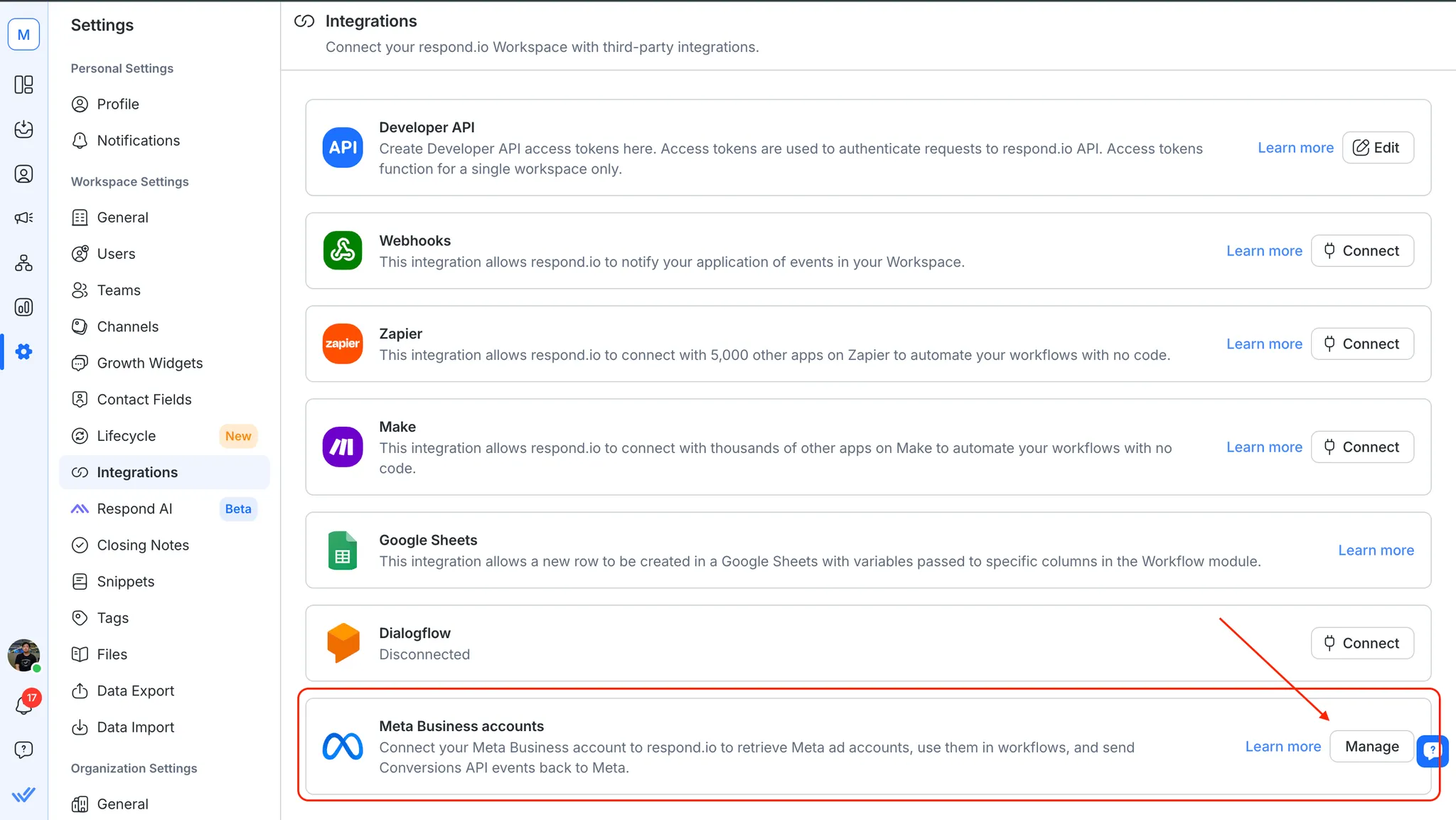
Task: Select Contact Fields in settings sidebar
Action: (x=144, y=400)
